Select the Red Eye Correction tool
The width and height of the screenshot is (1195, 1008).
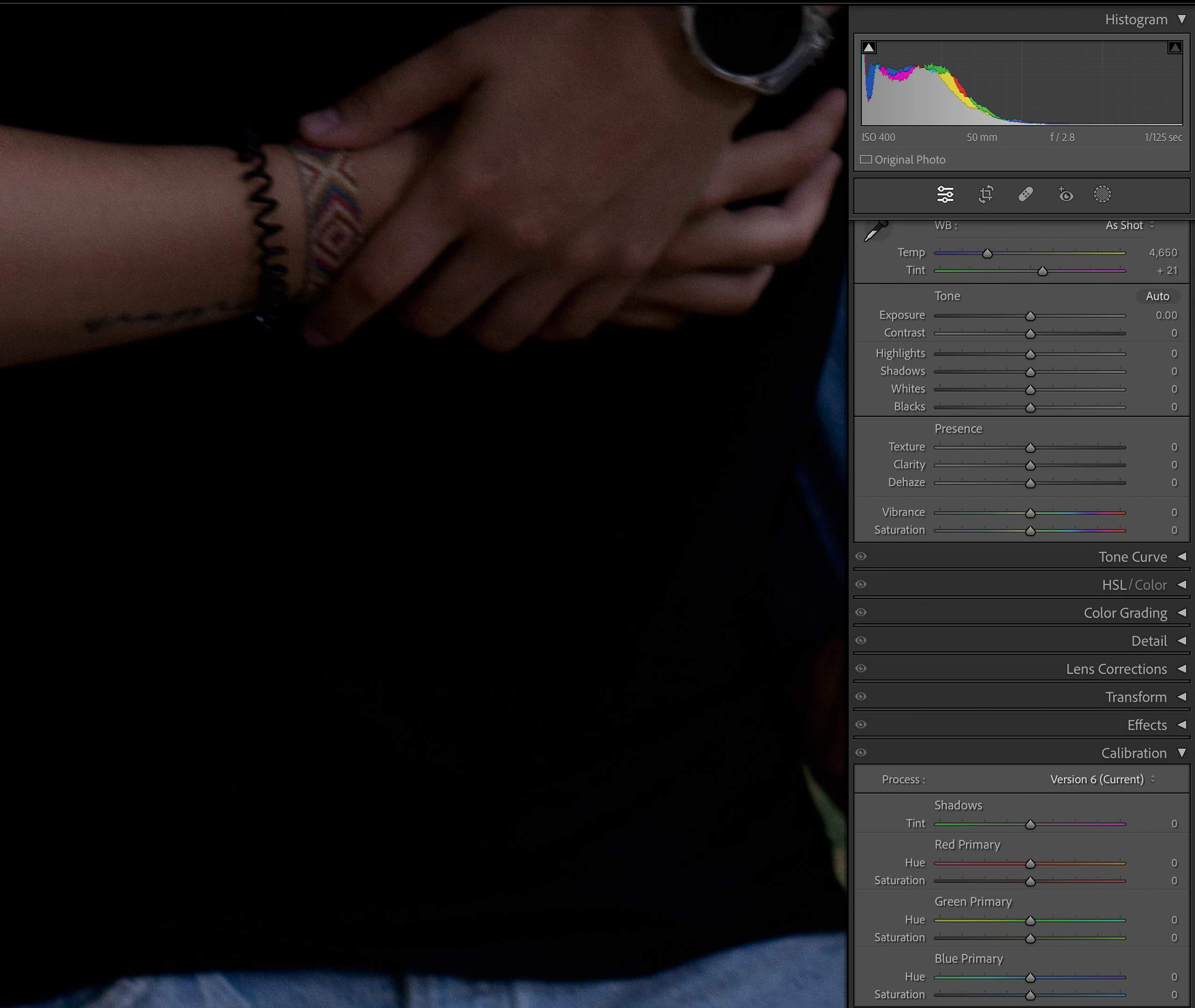(x=1065, y=195)
